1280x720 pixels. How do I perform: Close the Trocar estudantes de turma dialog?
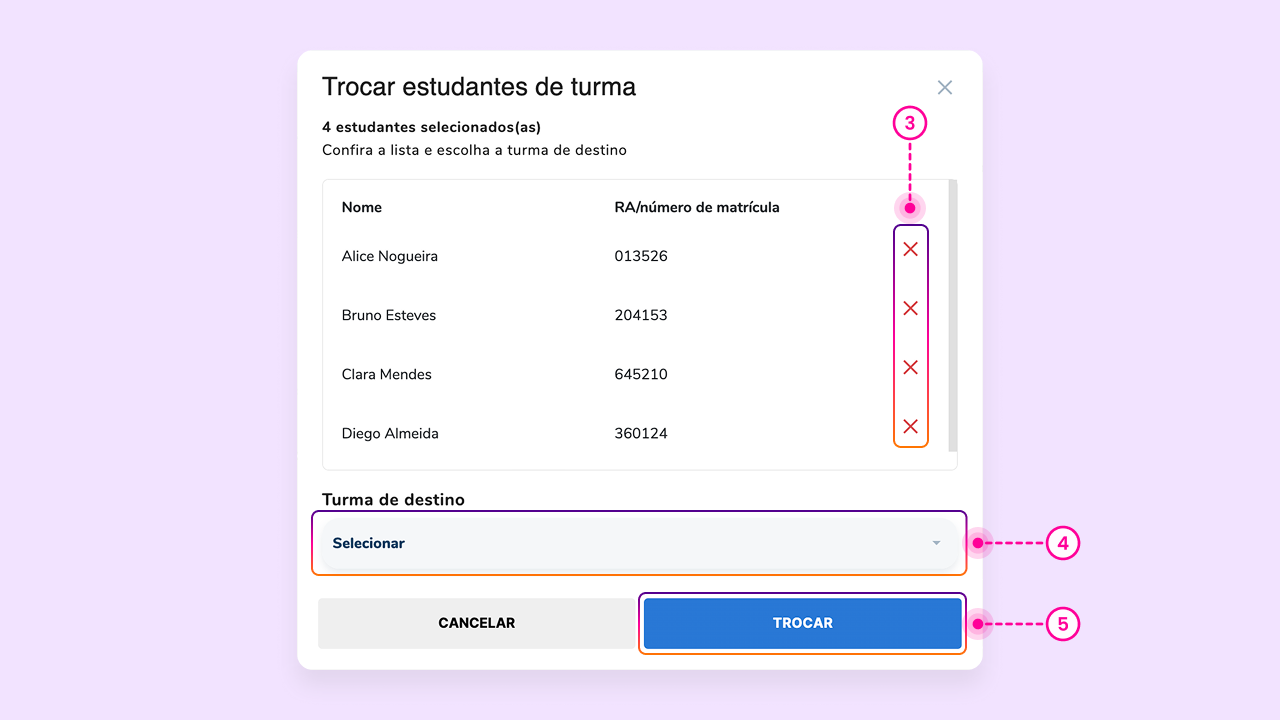945,87
